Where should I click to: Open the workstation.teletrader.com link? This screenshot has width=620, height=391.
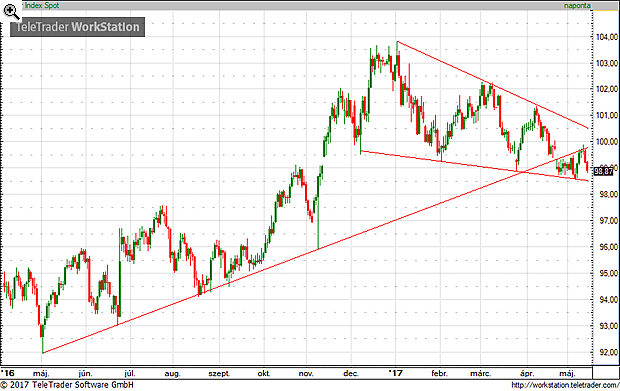[565, 385]
